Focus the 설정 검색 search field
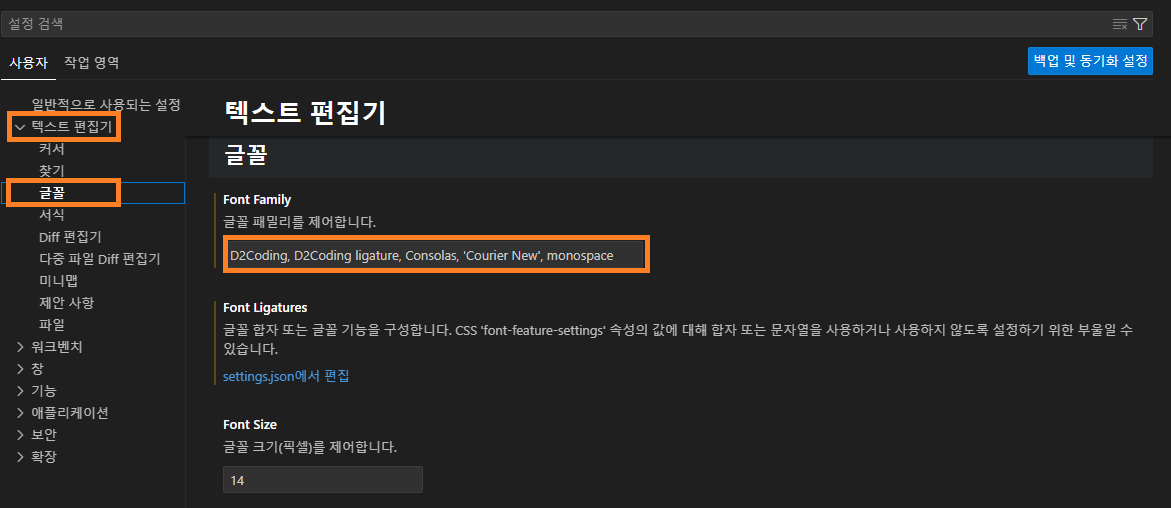The height and width of the screenshot is (508, 1171). [556, 24]
